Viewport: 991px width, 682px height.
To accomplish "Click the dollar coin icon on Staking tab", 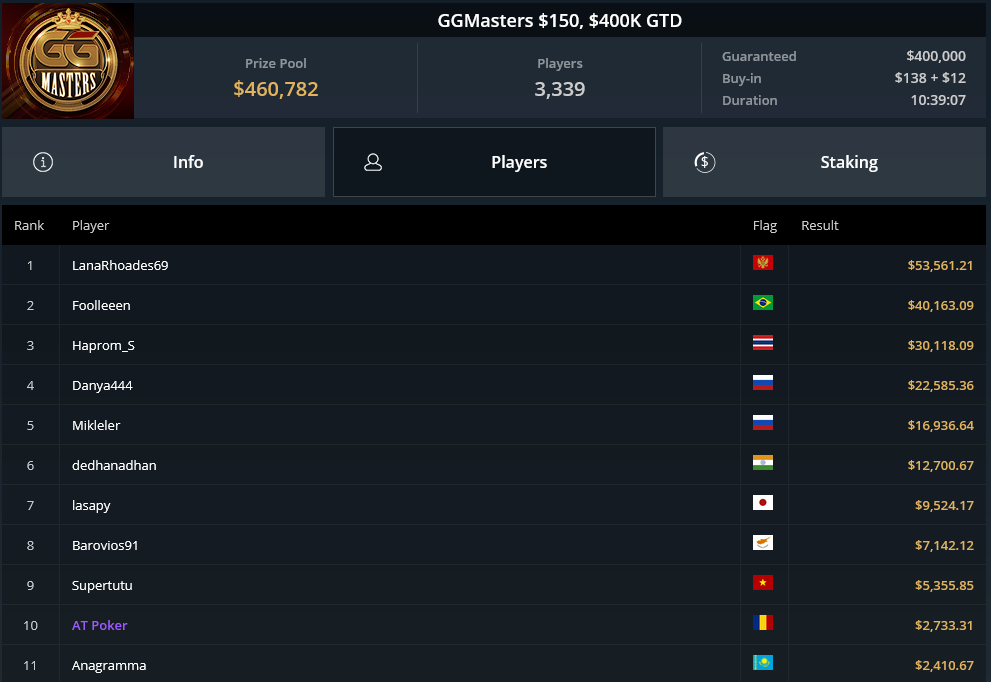I will pos(705,162).
